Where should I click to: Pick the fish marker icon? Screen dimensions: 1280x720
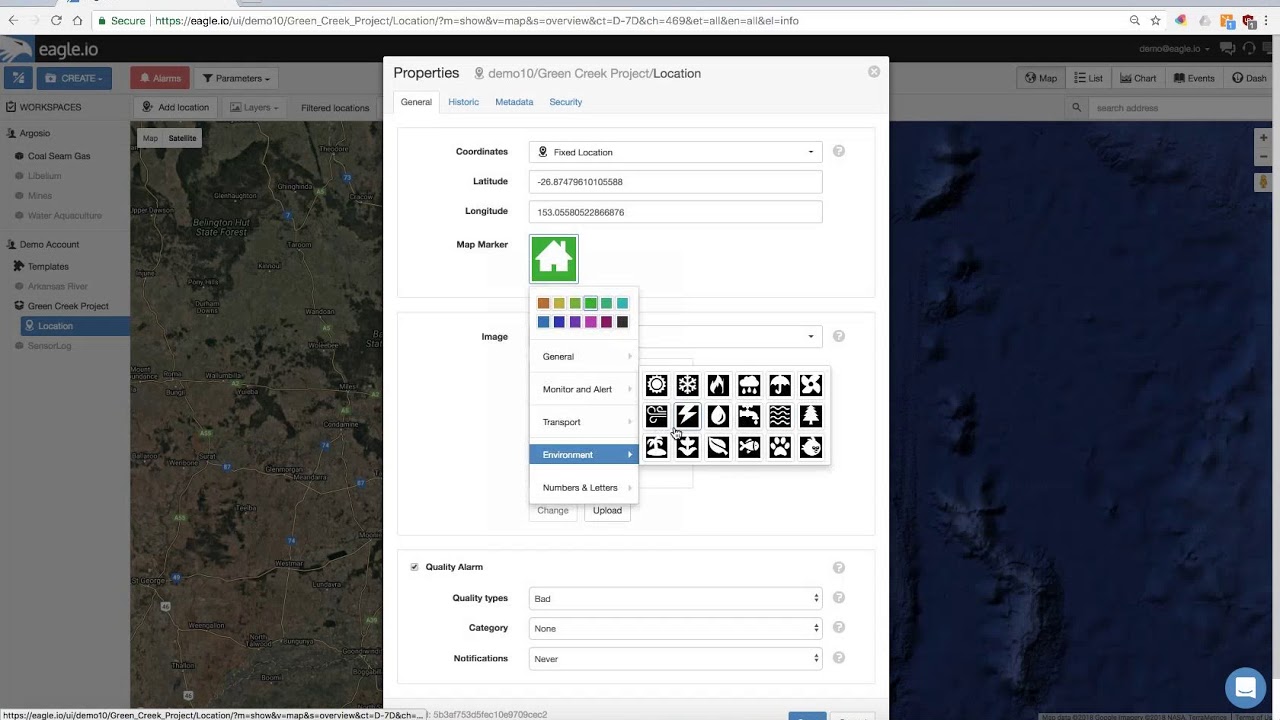click(749, 447)
